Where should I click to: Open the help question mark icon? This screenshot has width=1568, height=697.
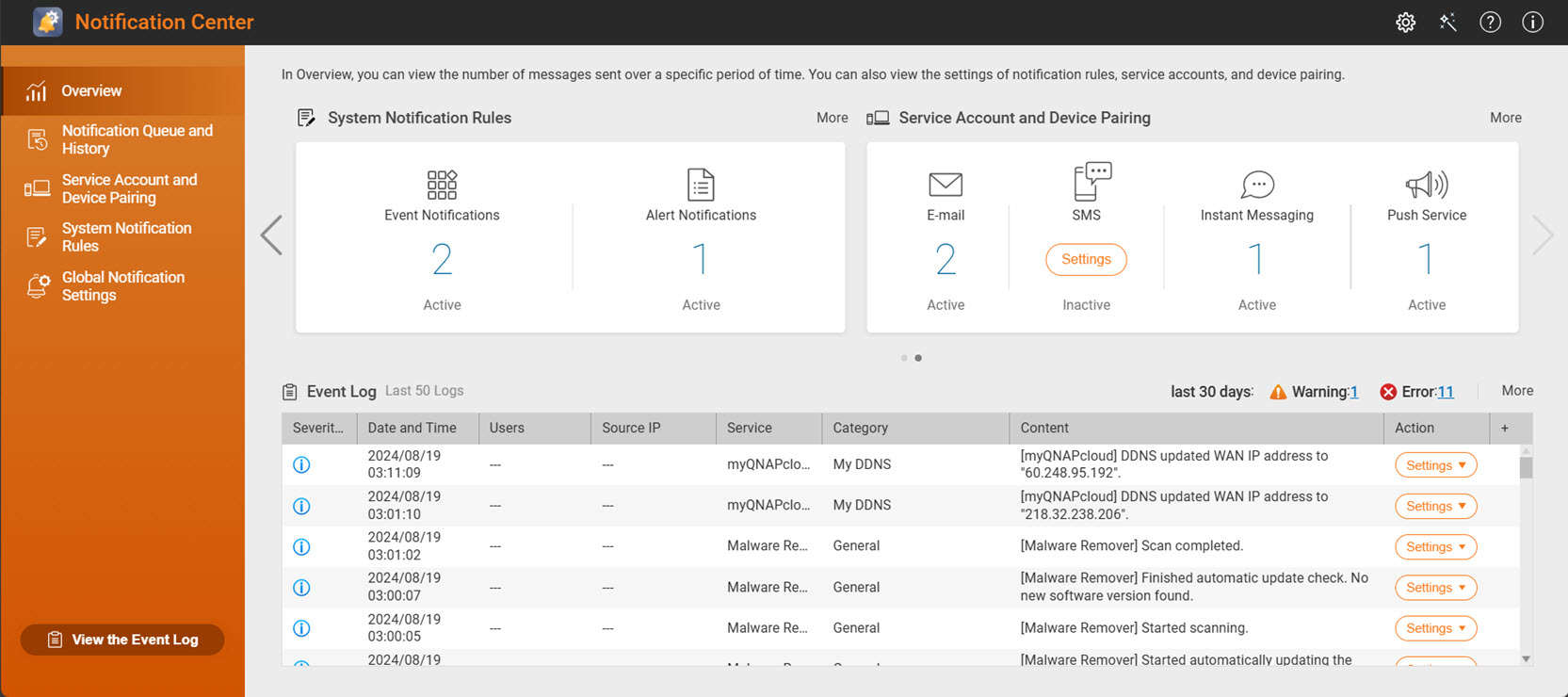click(1490, 23)
